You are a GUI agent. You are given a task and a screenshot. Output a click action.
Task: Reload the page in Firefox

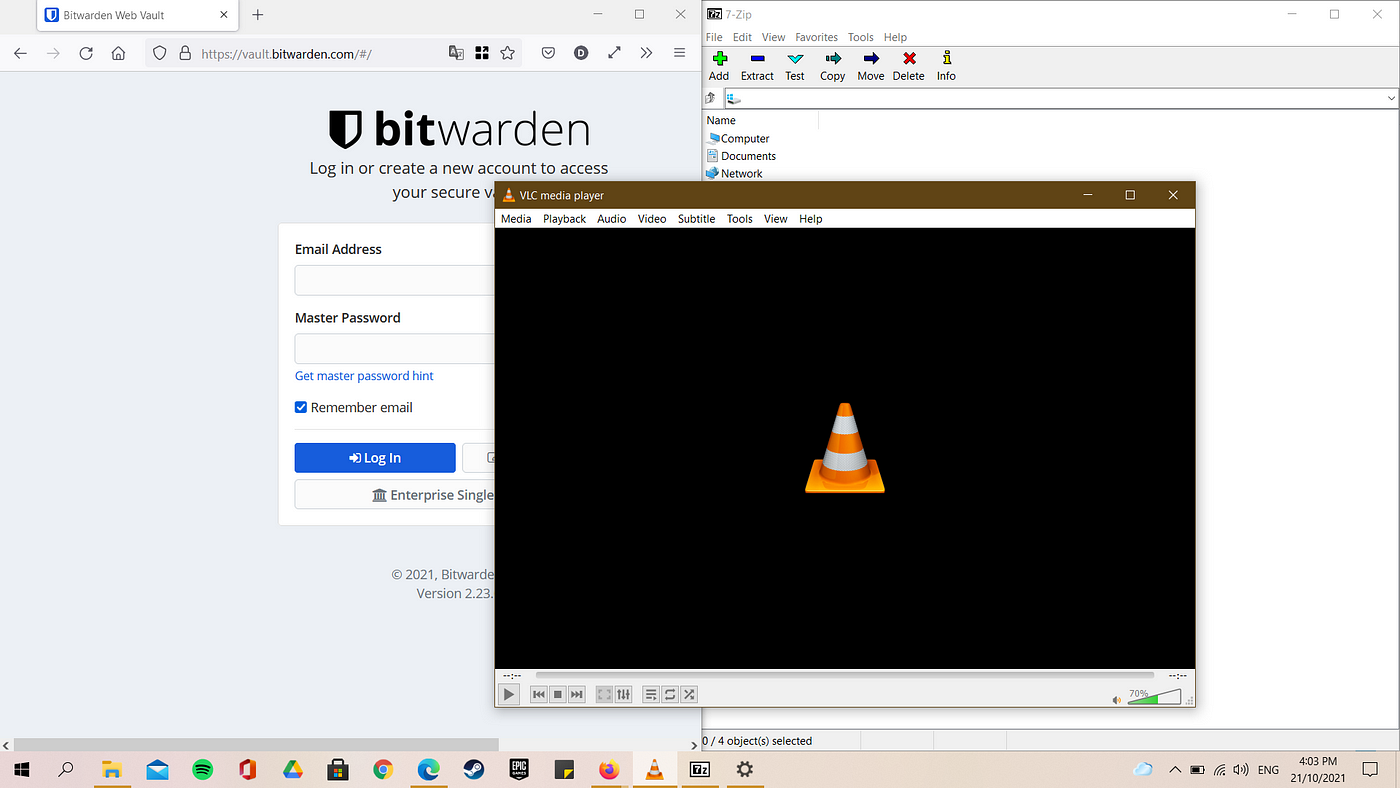coord(86,53)
